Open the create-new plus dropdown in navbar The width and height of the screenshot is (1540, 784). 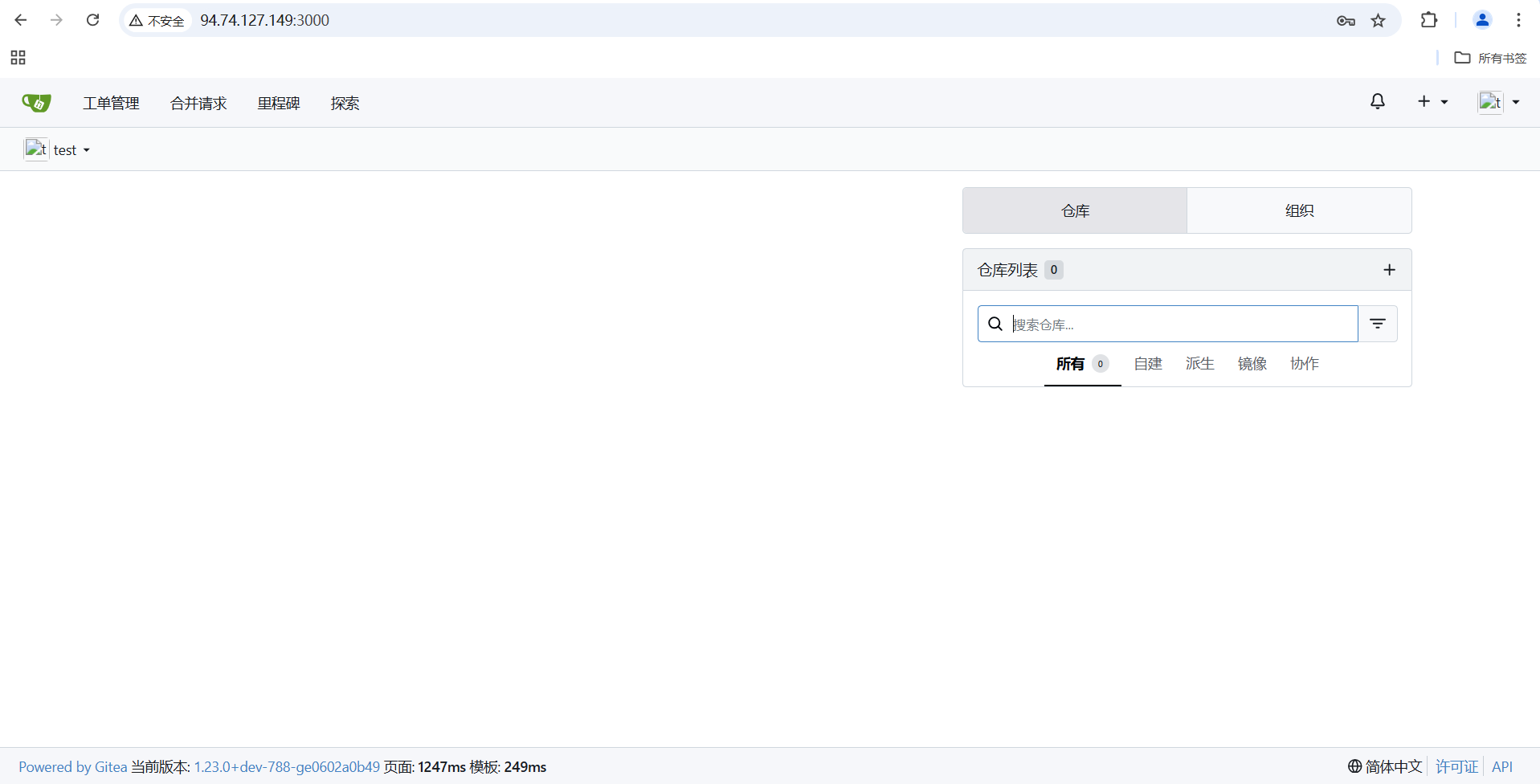(1432, 101)
